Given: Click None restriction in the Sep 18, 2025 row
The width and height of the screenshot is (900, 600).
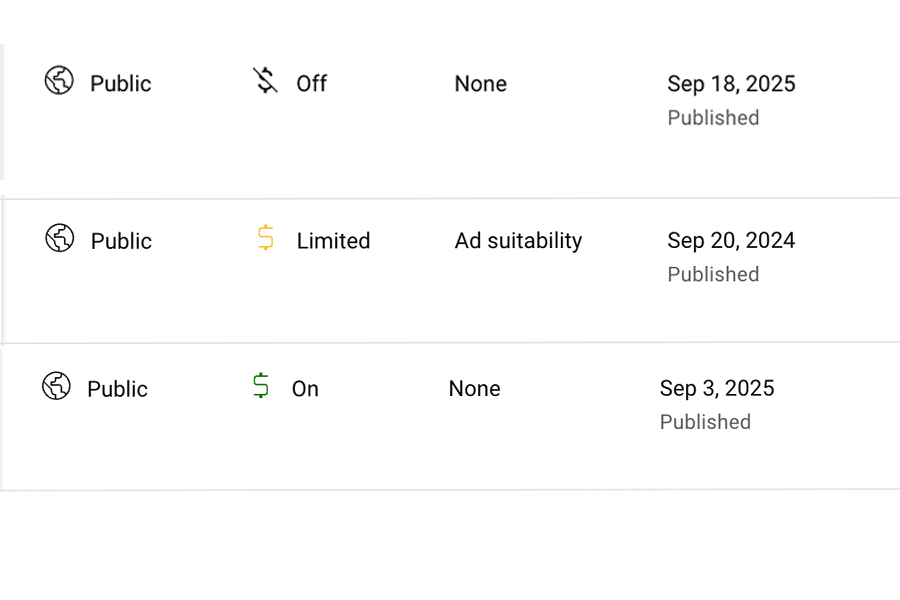Looking at the screenshot, I should (480, 84).
